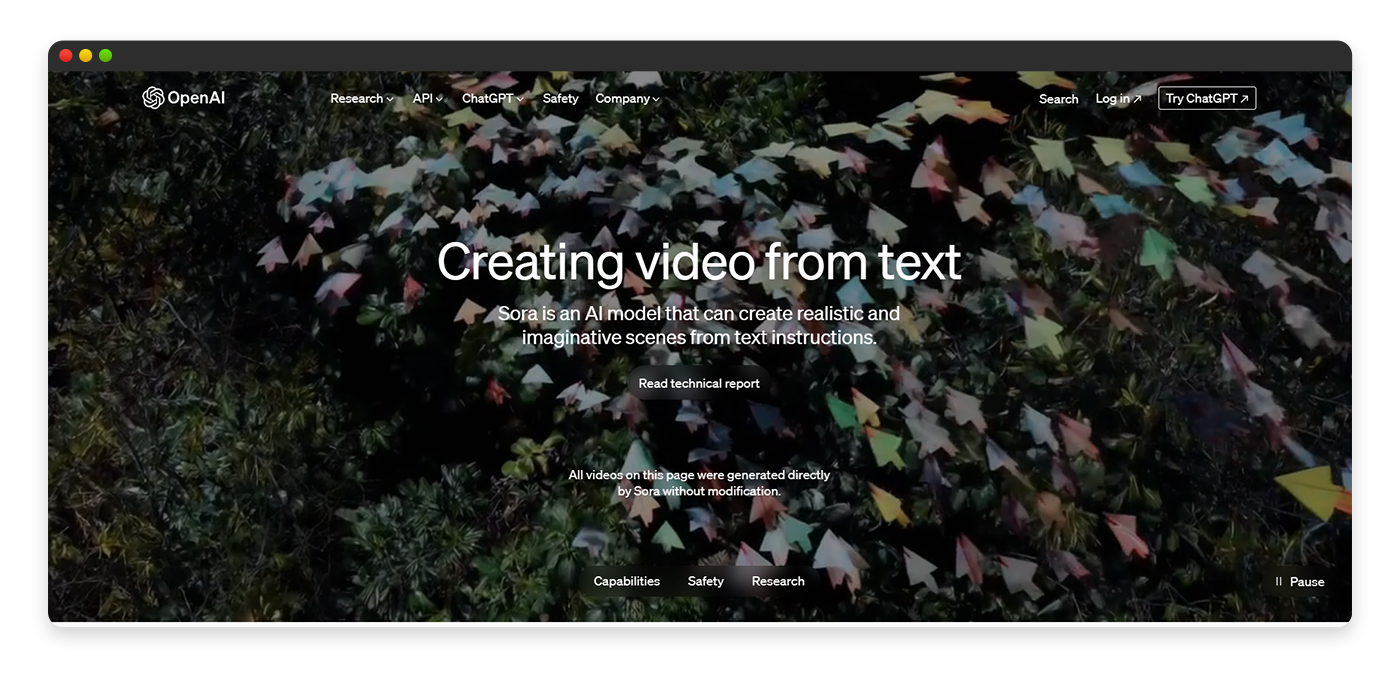Expand the Research menu
The image size is (1400, 700).
click(x=362, y=98)
